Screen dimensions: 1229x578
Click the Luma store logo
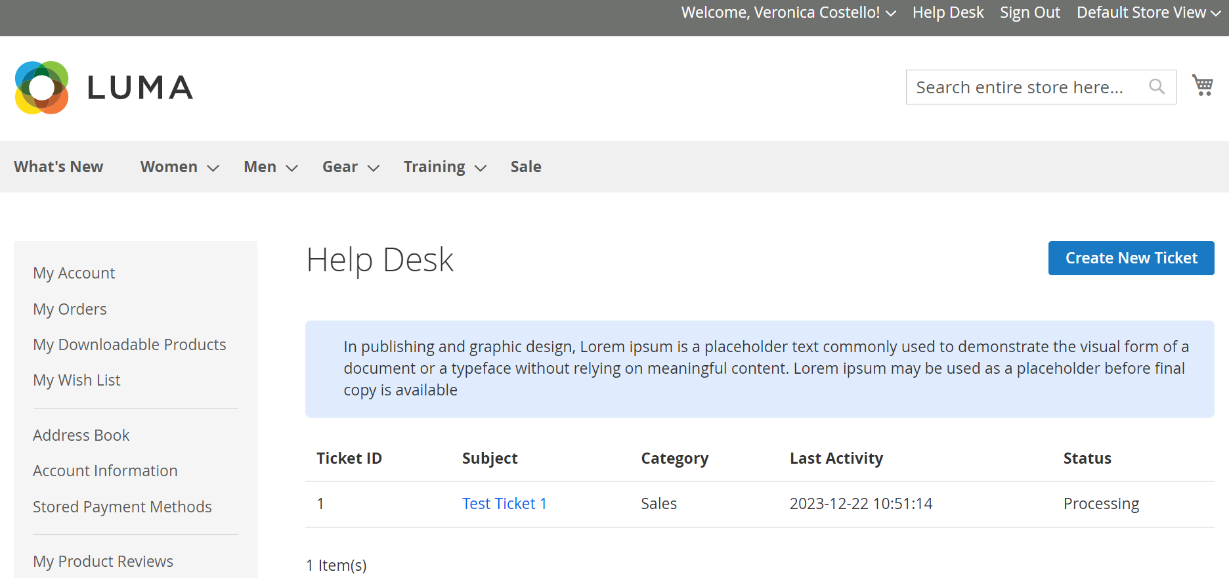pos(103,87)
